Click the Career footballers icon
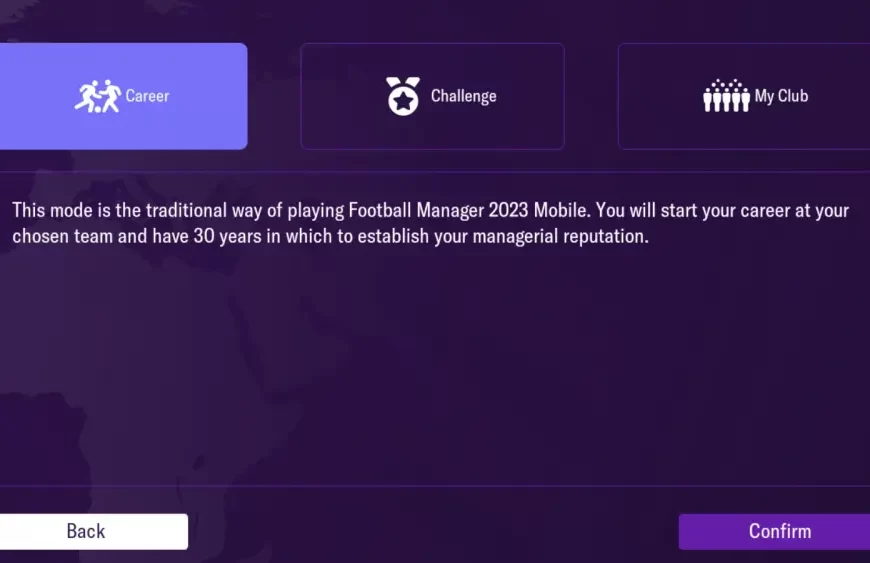The width and height of the screenshot is (870, 563). [x=97, y=96]
